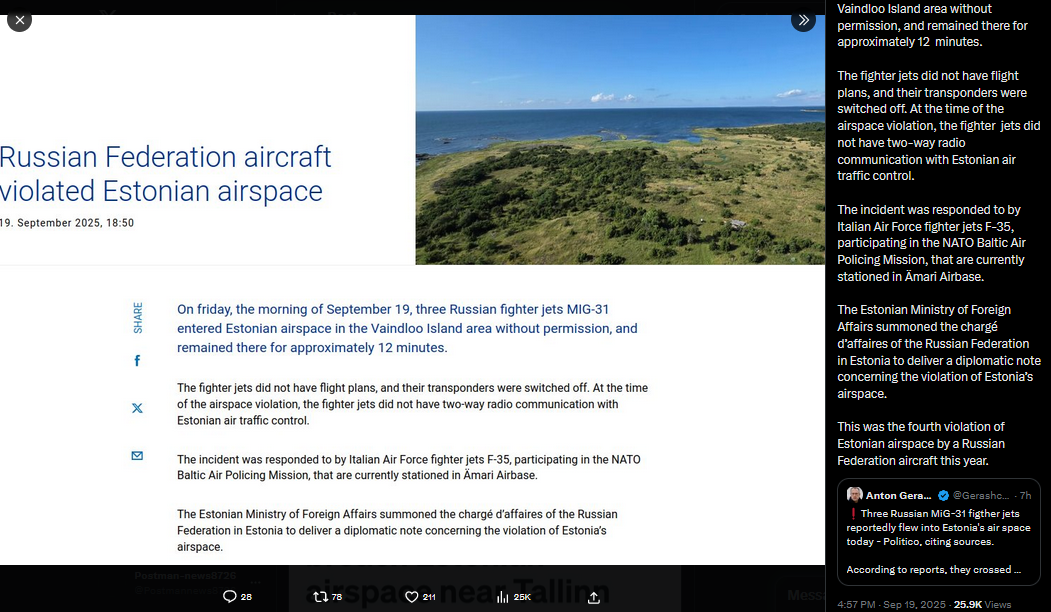Click the 4:57 PM · Sep 19, 2025 timestamp

coord(891,604)
